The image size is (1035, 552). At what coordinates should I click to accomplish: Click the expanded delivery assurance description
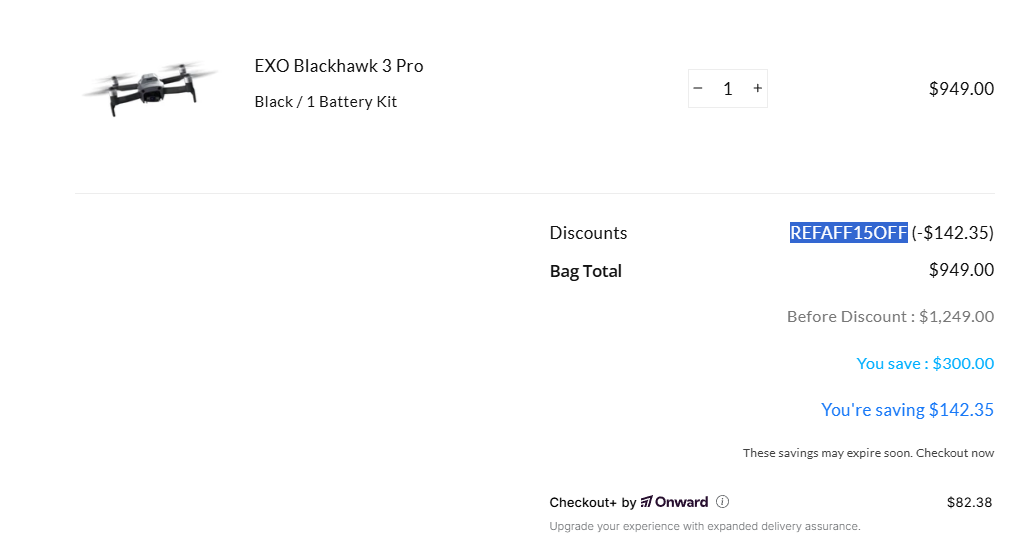(x=704, y=526)
